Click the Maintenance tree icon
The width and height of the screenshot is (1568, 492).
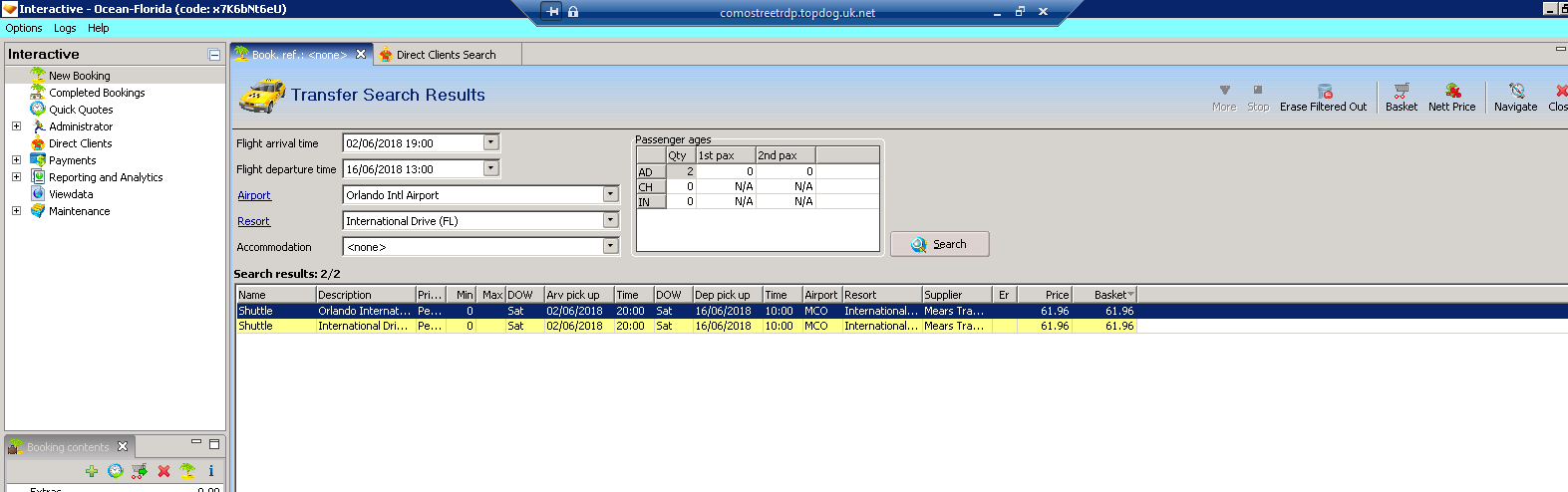(38, 211)
